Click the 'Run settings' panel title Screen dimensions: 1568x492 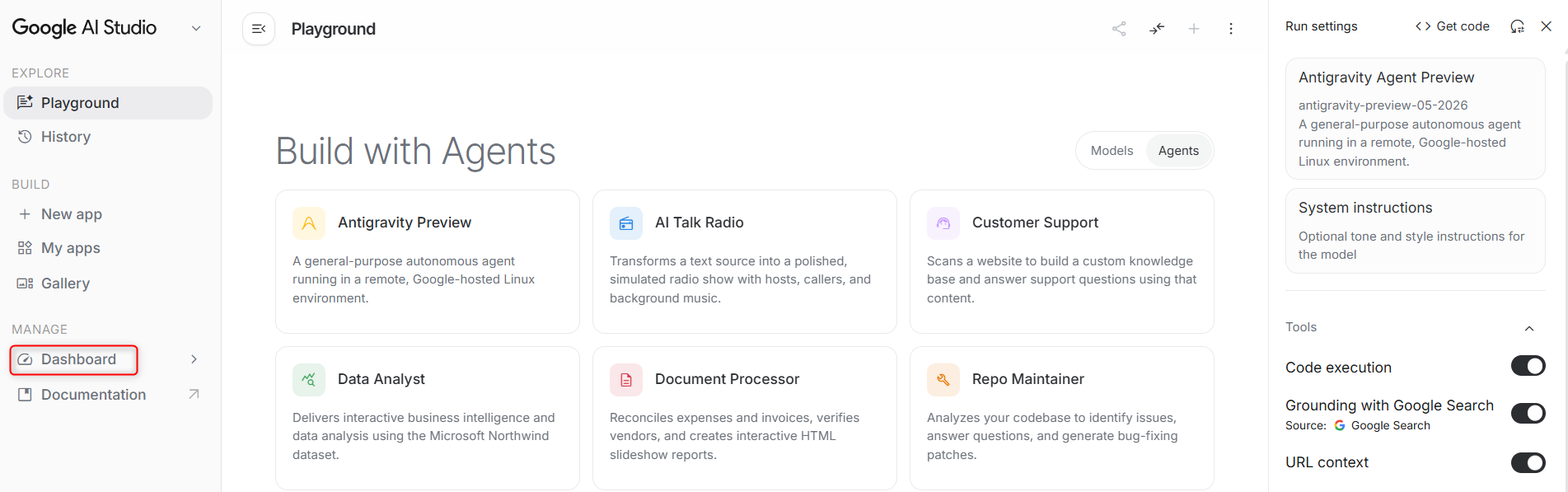tap(1321, 26)
